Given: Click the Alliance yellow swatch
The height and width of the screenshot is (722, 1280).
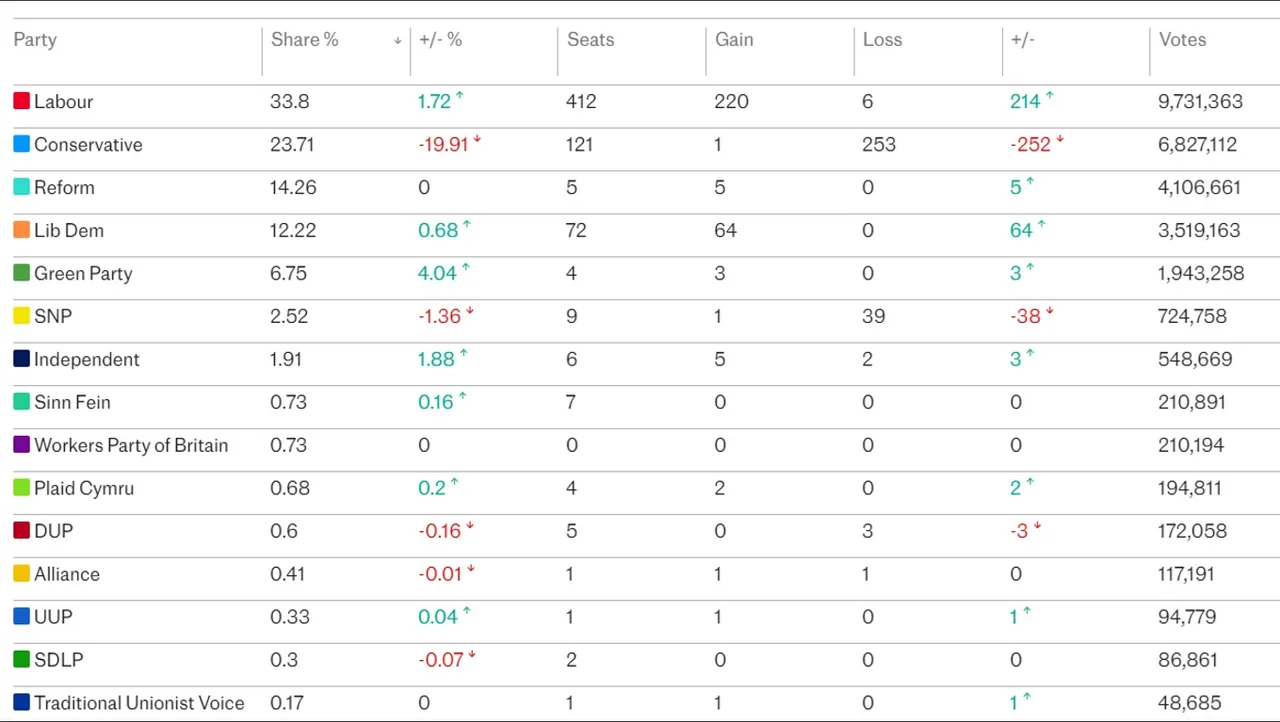Looking at the screenshot, I should pos(21,574).
